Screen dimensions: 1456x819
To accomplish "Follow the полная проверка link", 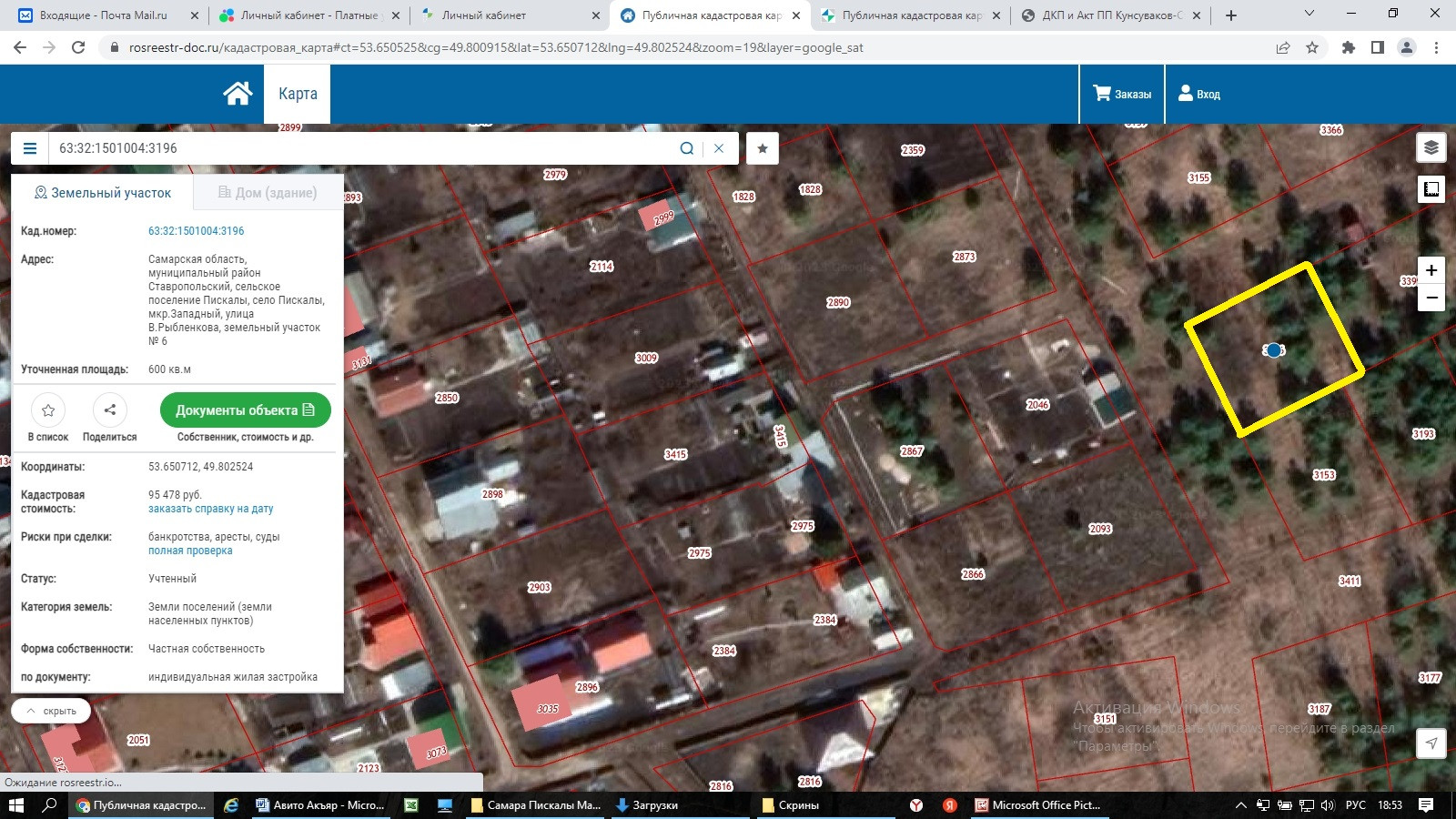I will pyautogui.click(x=190, y=551).
